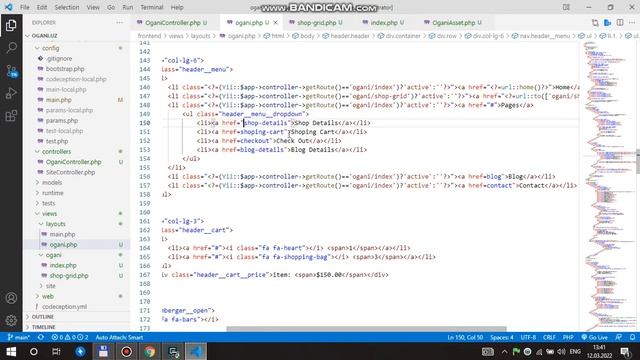Open Bandicam recorder from taskbar
Screen dimensions: 640x360
pos(126,351)
